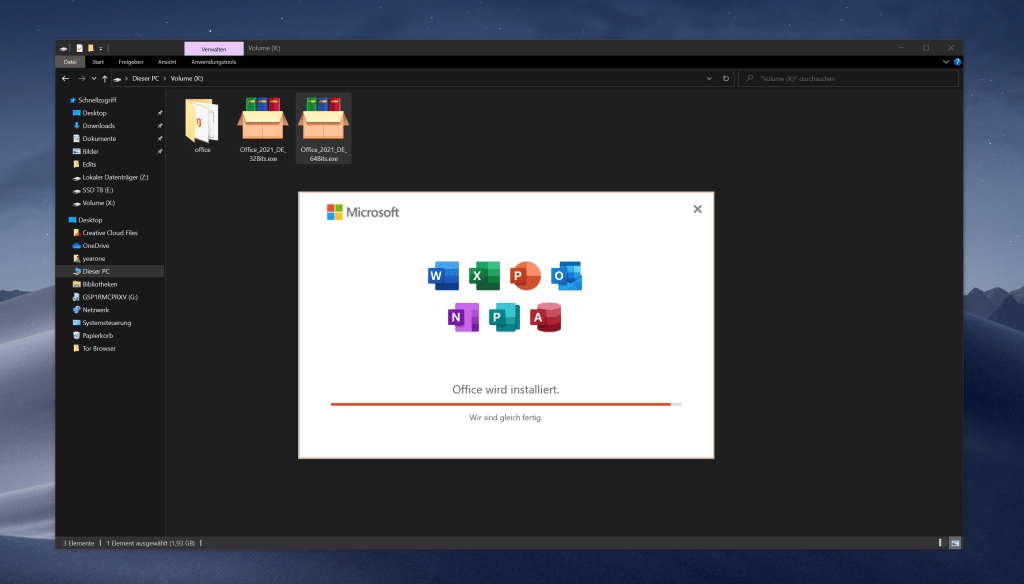Open Dokumente in the sidebar
The width and height of the screenshot is (1024, 584).
99,138
